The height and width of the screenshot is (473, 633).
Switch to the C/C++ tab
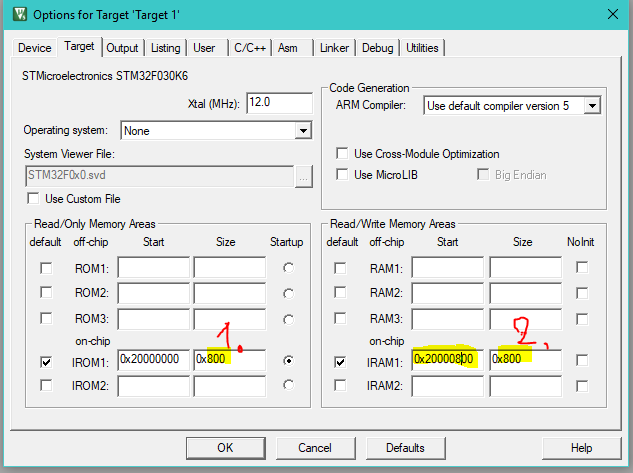[x=250, y=48]
